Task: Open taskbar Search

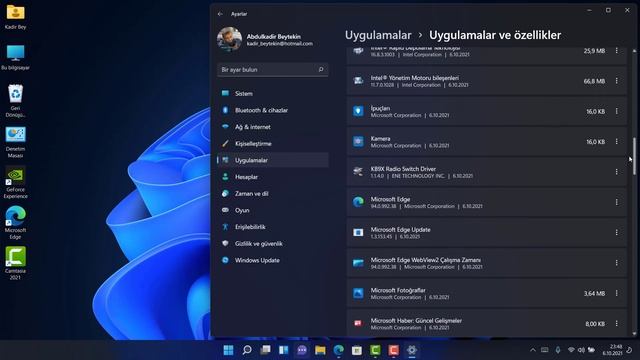Action: (247, 350)
